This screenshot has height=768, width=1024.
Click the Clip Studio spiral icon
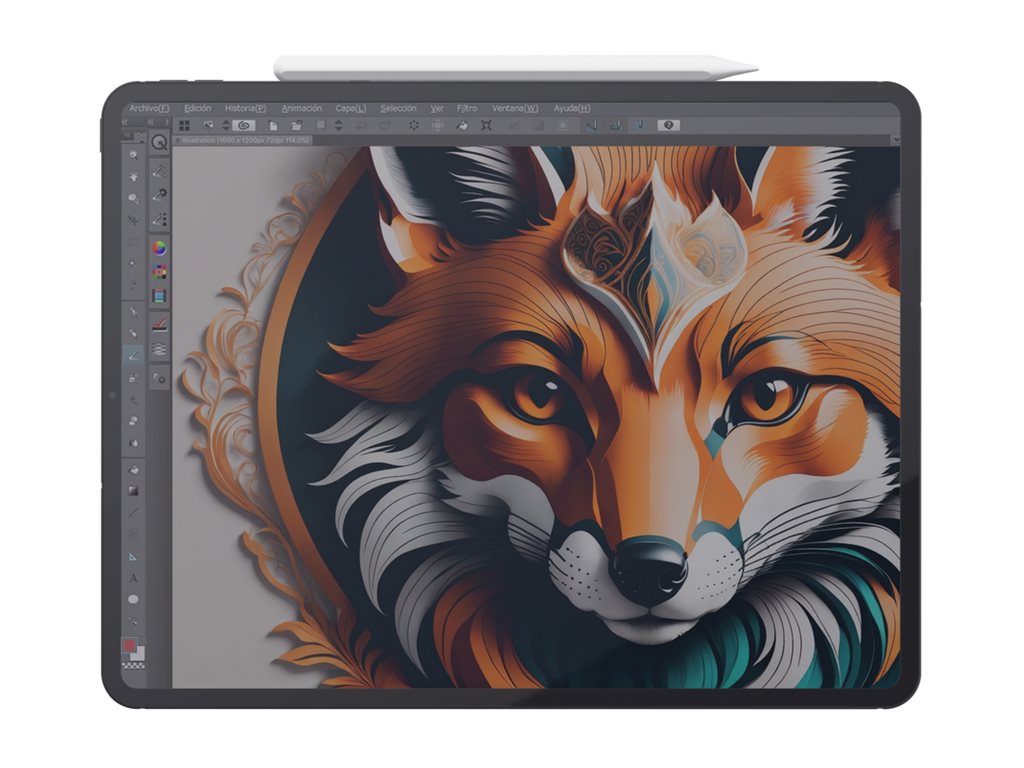click(x=244, y=125)
